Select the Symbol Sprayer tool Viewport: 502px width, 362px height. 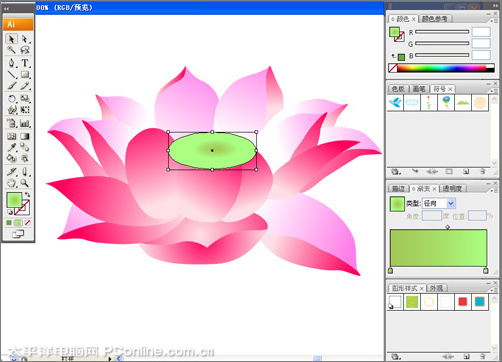(x=11, y=123)
